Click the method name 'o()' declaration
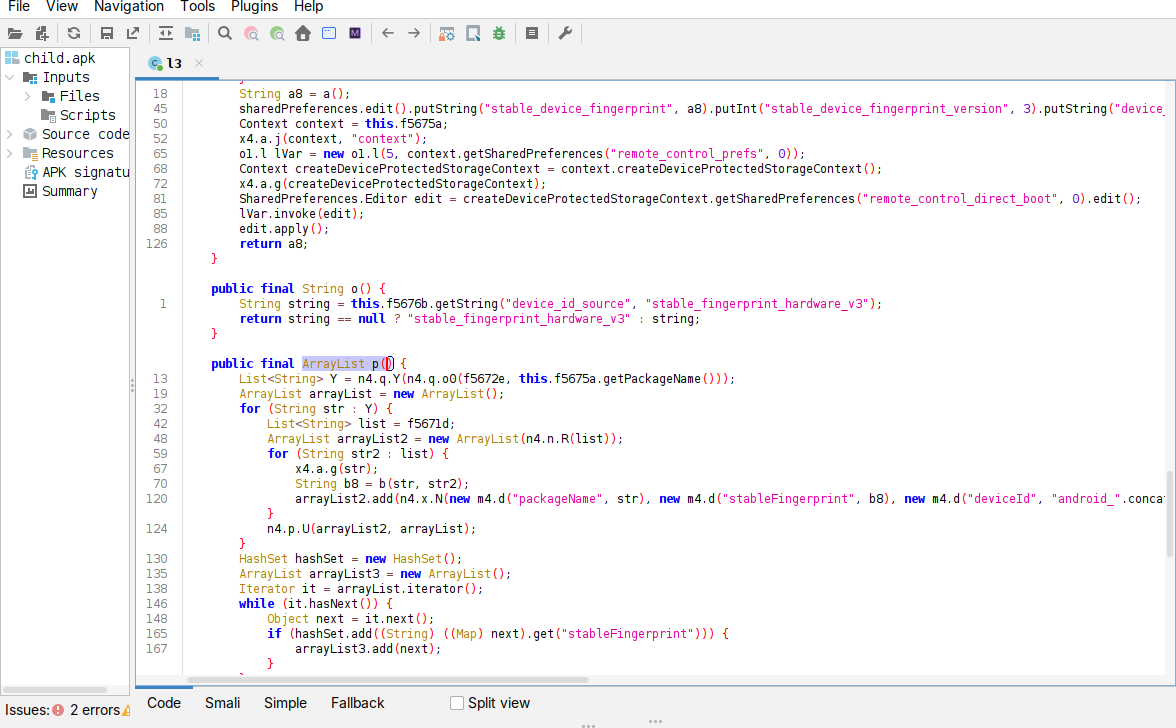The height and width of the screenshot is (728, 1176). coord(360,289)
